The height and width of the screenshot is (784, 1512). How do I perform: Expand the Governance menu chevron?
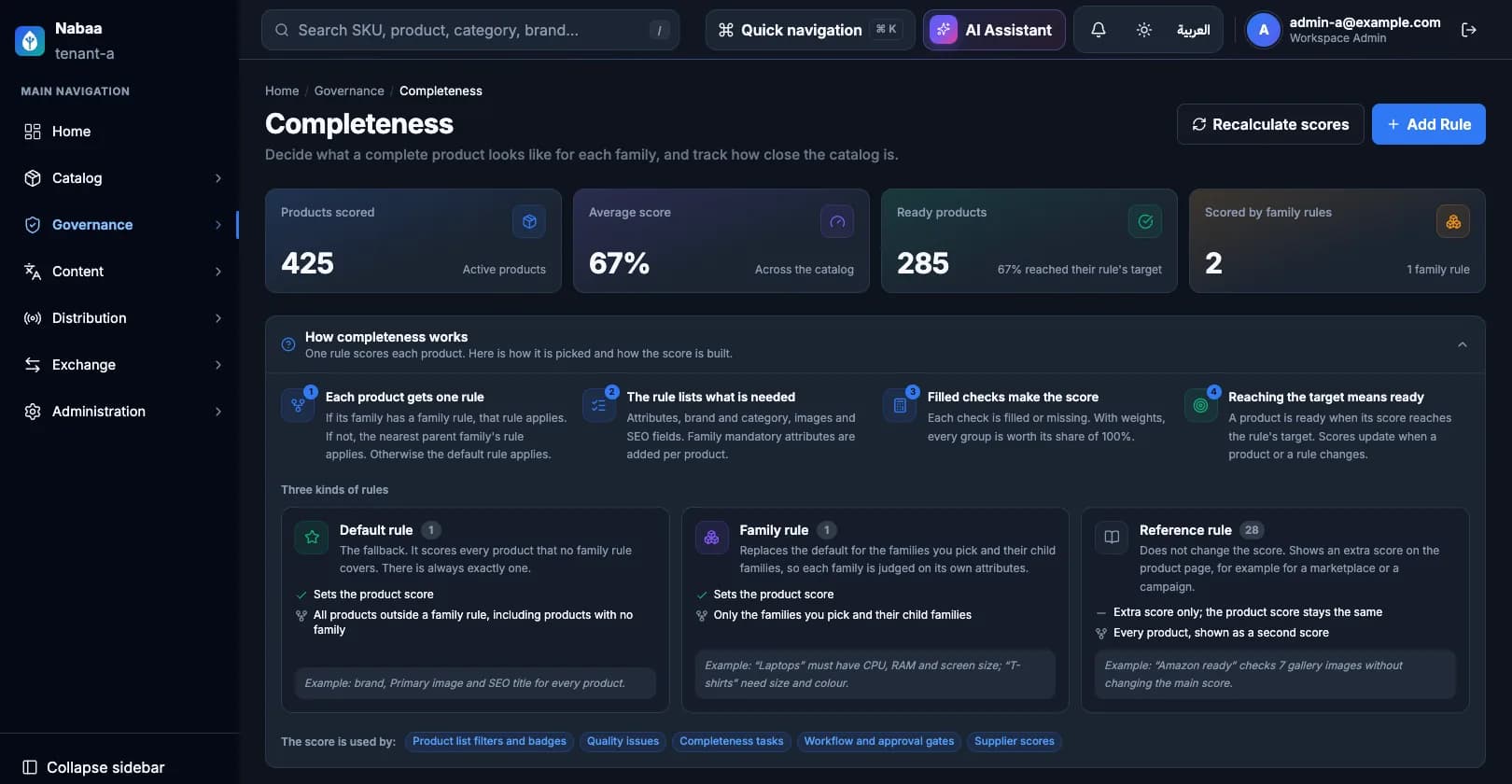coord(218,225)
